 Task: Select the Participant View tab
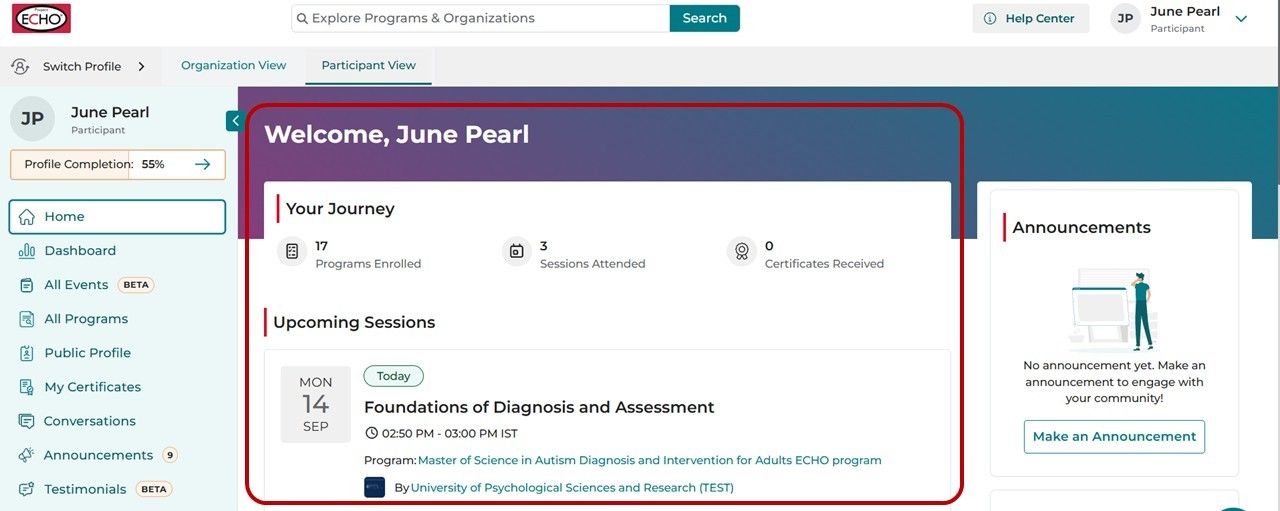368,65
